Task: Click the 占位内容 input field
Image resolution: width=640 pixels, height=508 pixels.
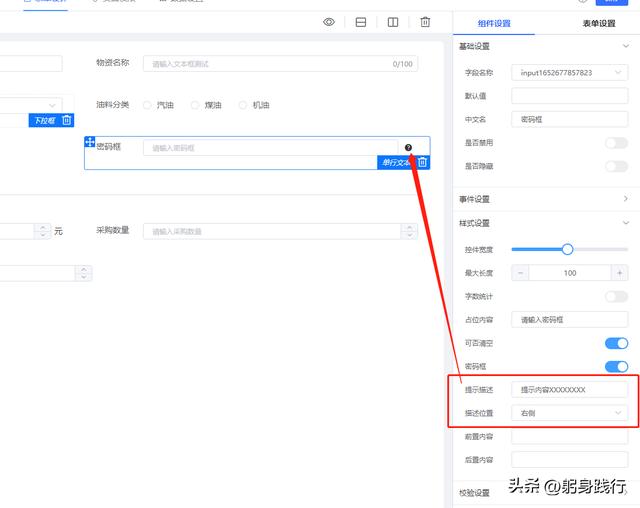Action: click(569, 319)
